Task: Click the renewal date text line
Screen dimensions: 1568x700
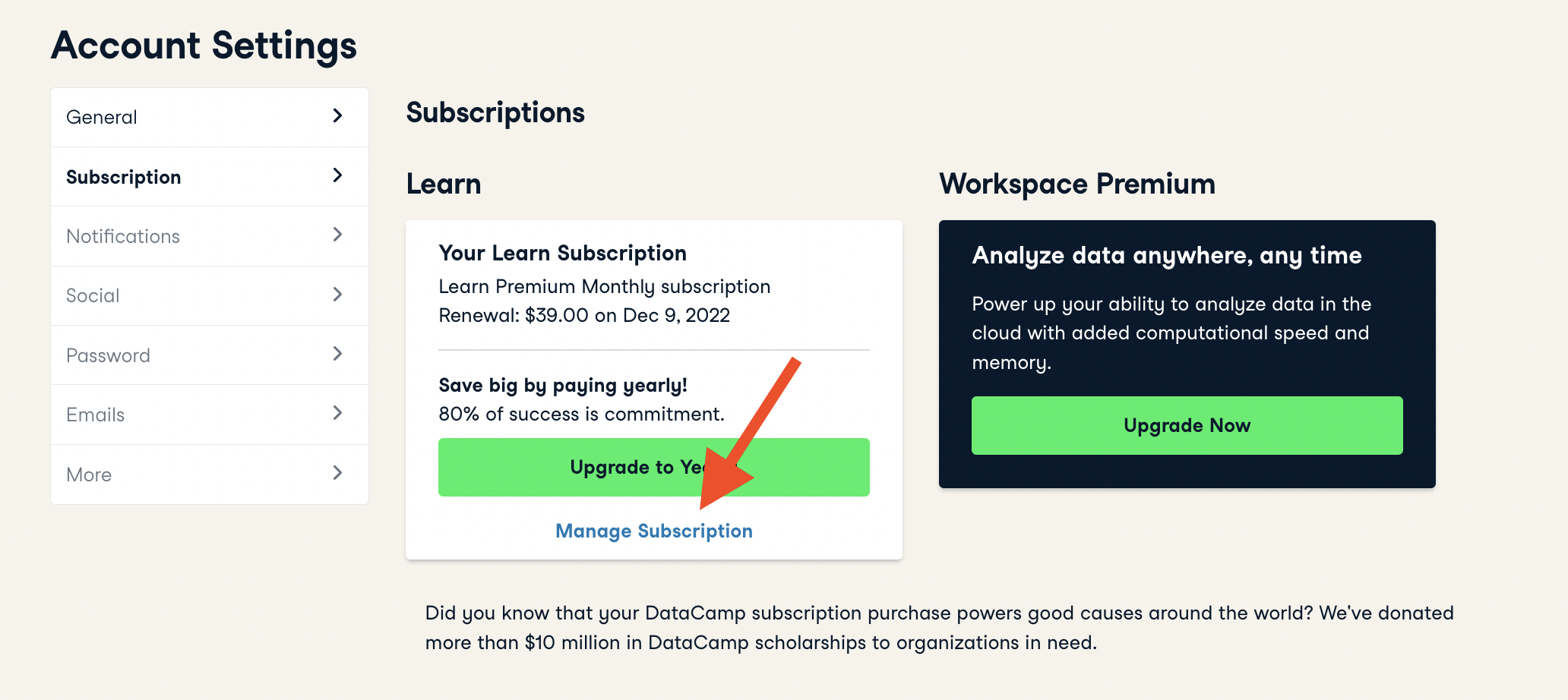Action: point(583,315)
